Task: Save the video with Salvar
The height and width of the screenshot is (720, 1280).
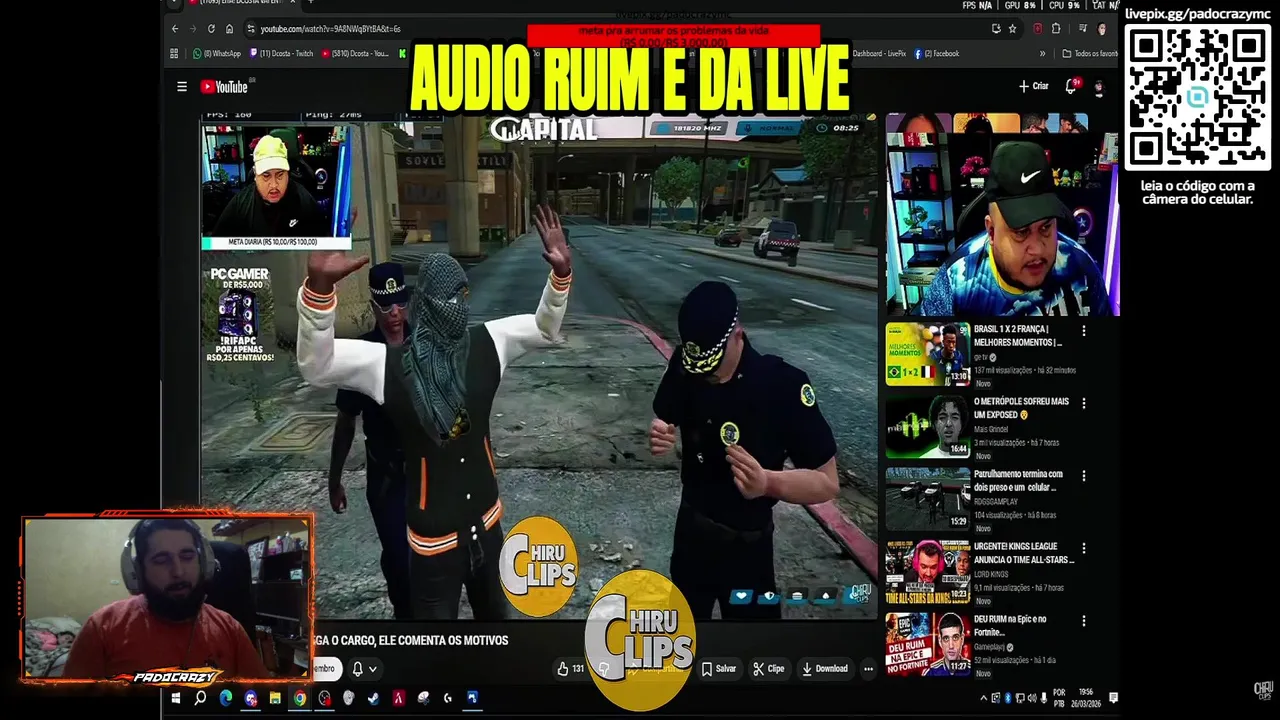Action: click(x=718, y=669)
